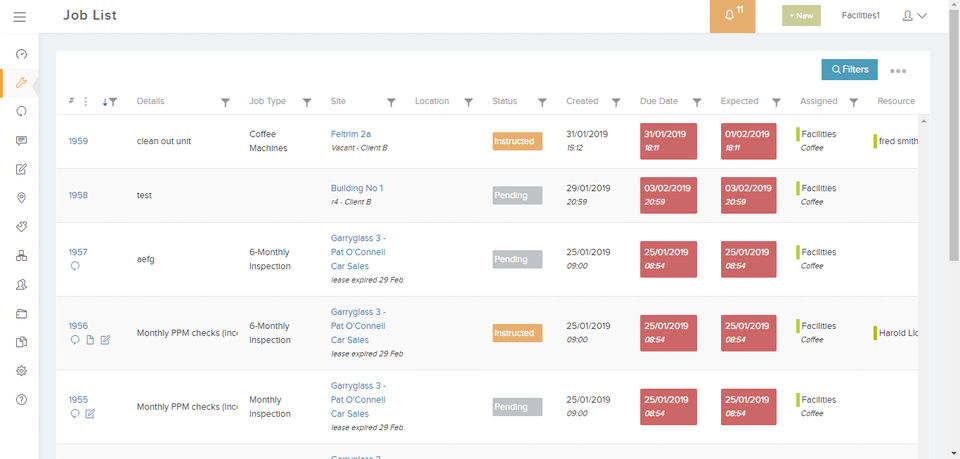Screen dimensions: 960x459
Task: Open the three-dots more options menu
Action: pyautogui.click(x=898, y=71)
